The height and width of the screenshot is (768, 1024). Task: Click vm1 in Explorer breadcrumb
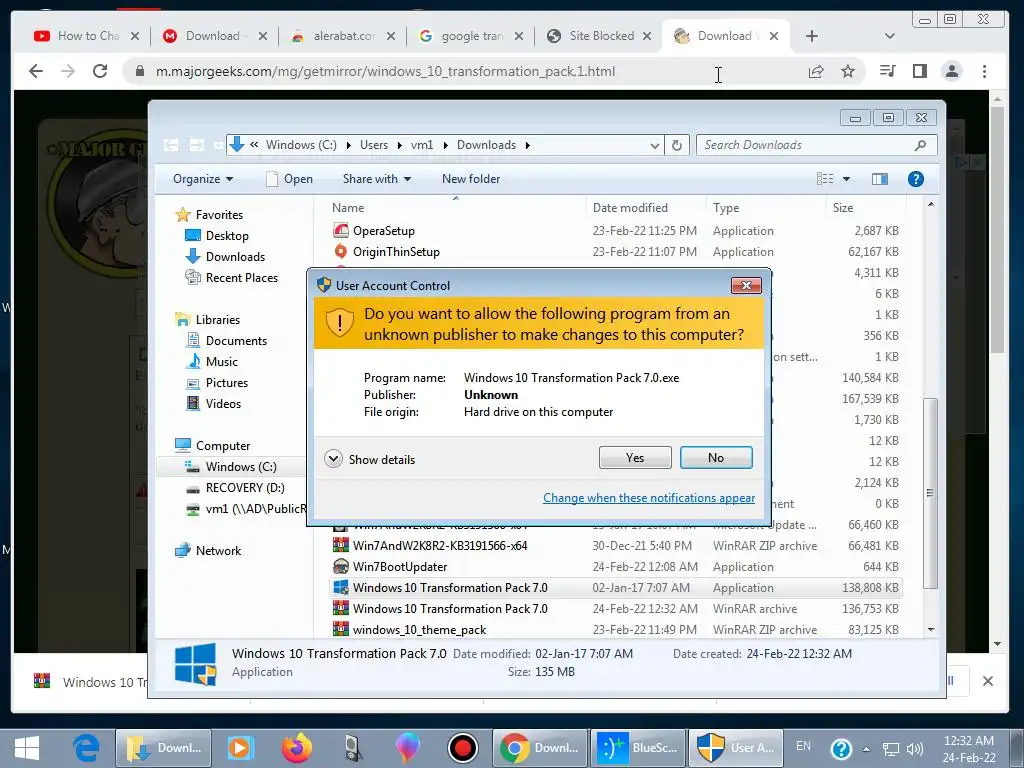point(422,145)
